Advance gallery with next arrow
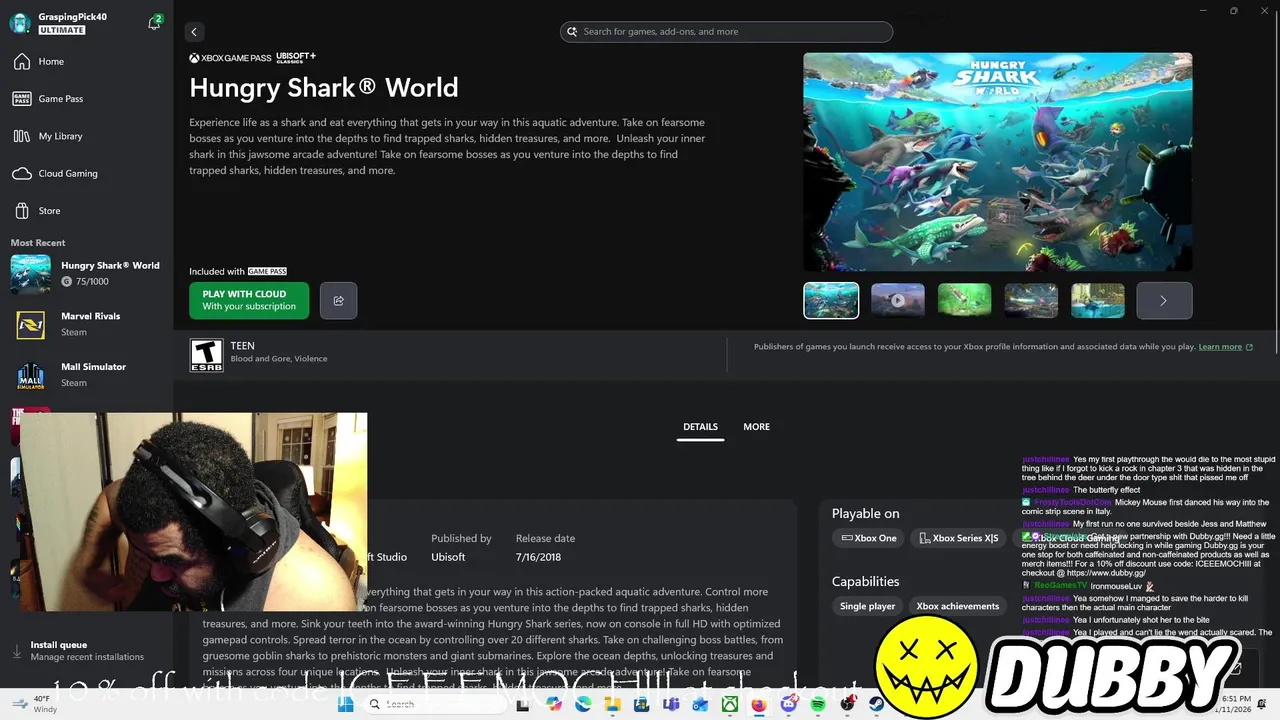1280x720 pixels. coord(1164,300)
